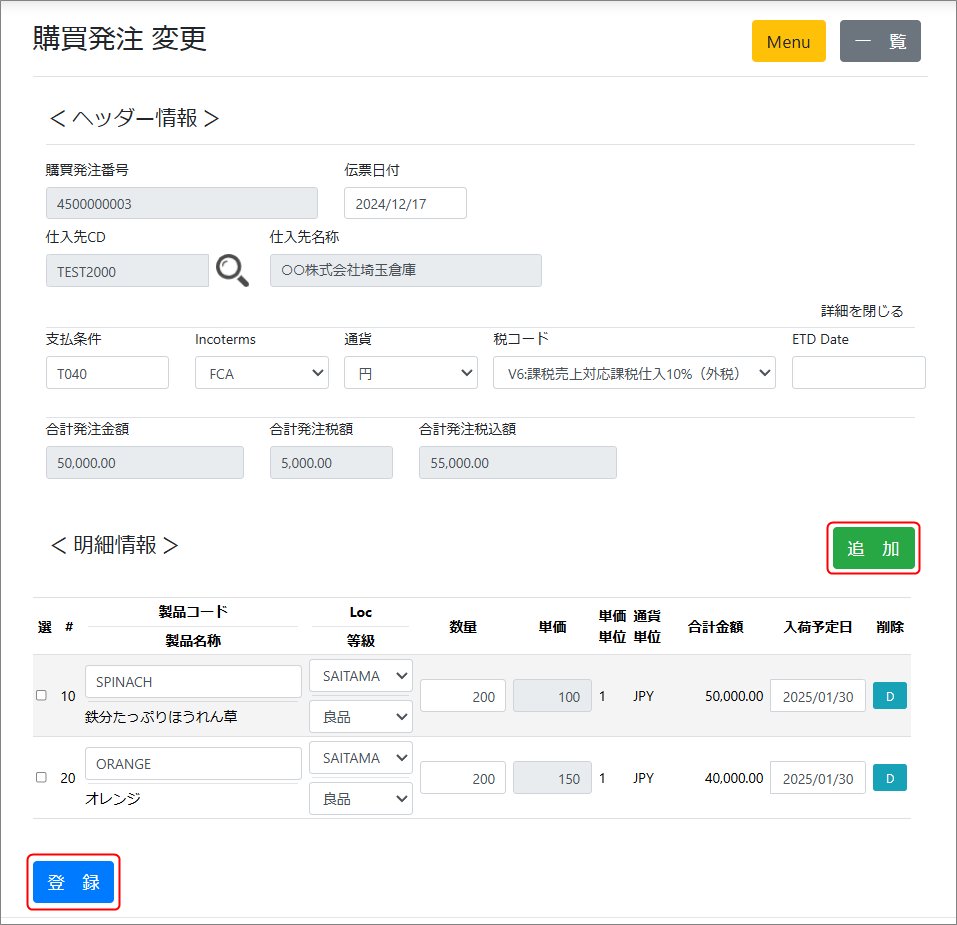Screen dimensions: 957x925
Task: Open the yellow Menu button
Action: click(788, 41)
